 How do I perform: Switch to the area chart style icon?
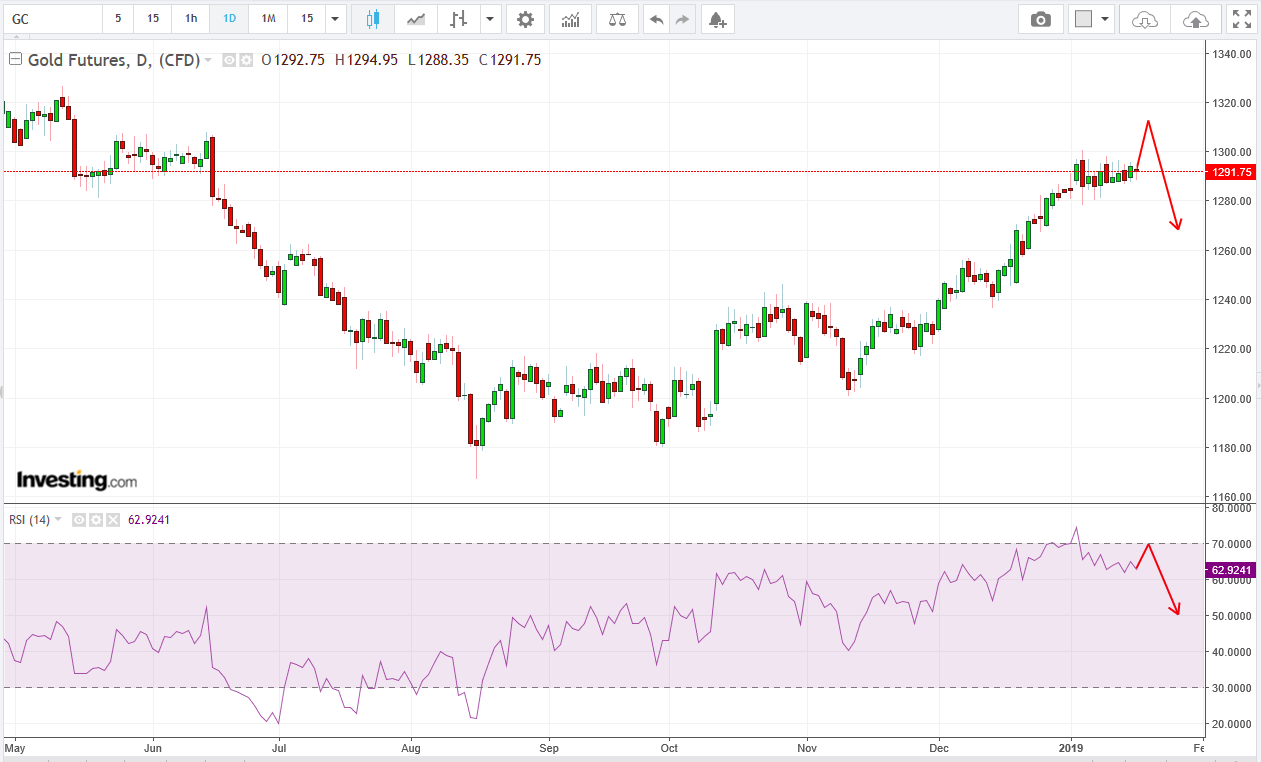pos(416,19)
